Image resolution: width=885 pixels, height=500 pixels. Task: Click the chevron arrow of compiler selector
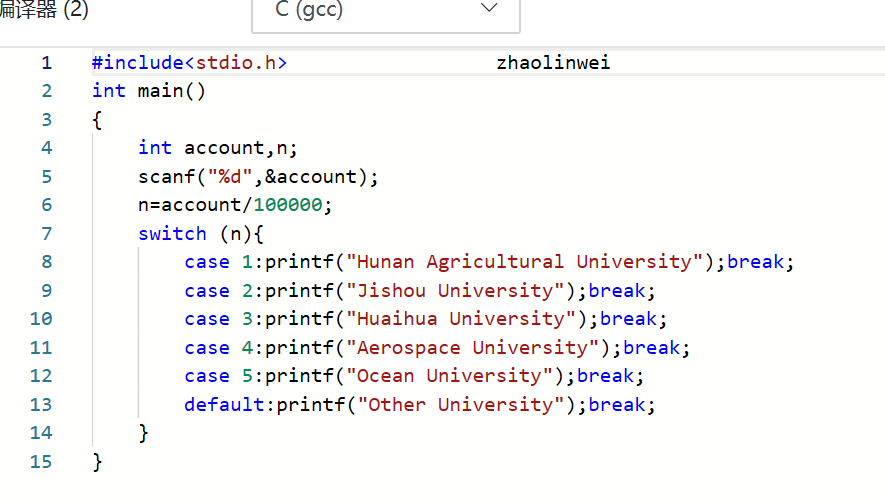pos(489,9)
